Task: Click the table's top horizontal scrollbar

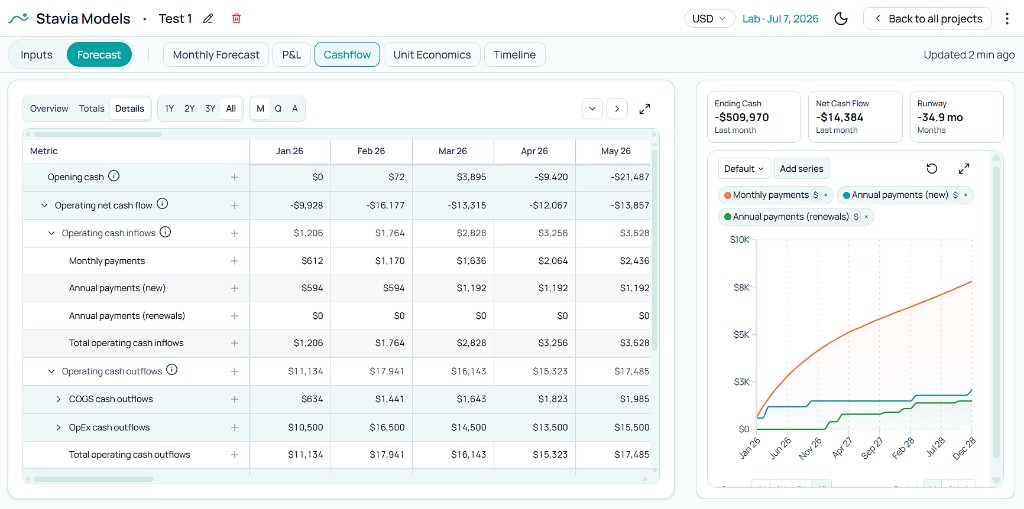Action: point(97,135)
